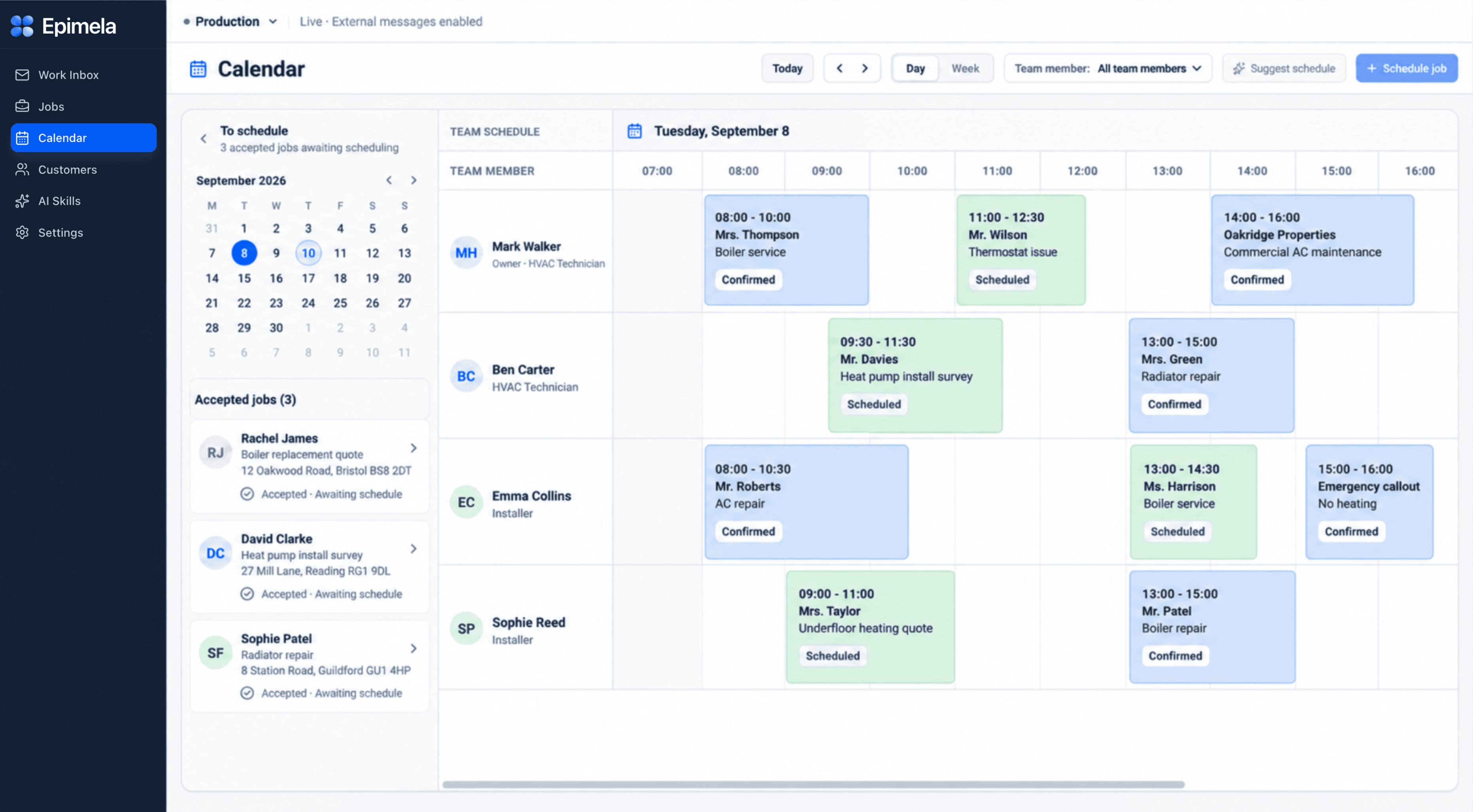Open Work Inbox from the sidebar
The height and width of the screenshot is (812, 1473).
83,75
